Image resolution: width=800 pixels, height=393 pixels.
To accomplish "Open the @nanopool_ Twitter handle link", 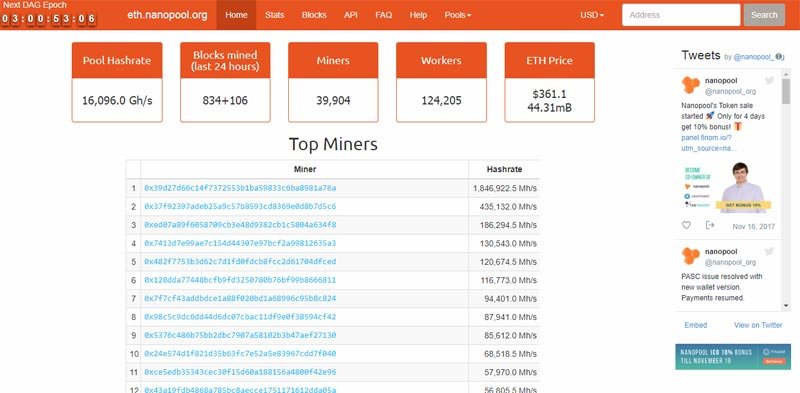I will [754, 57].
